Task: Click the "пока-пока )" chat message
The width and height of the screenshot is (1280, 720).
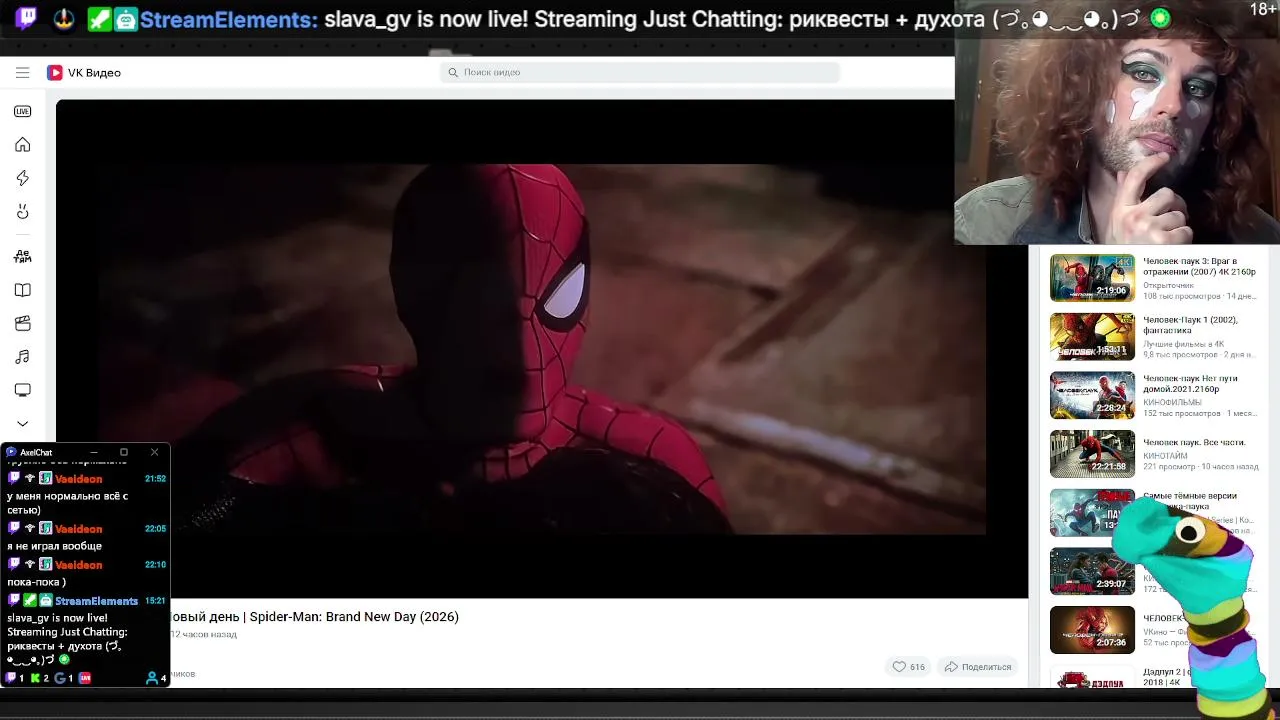Action: click(37, 582)
